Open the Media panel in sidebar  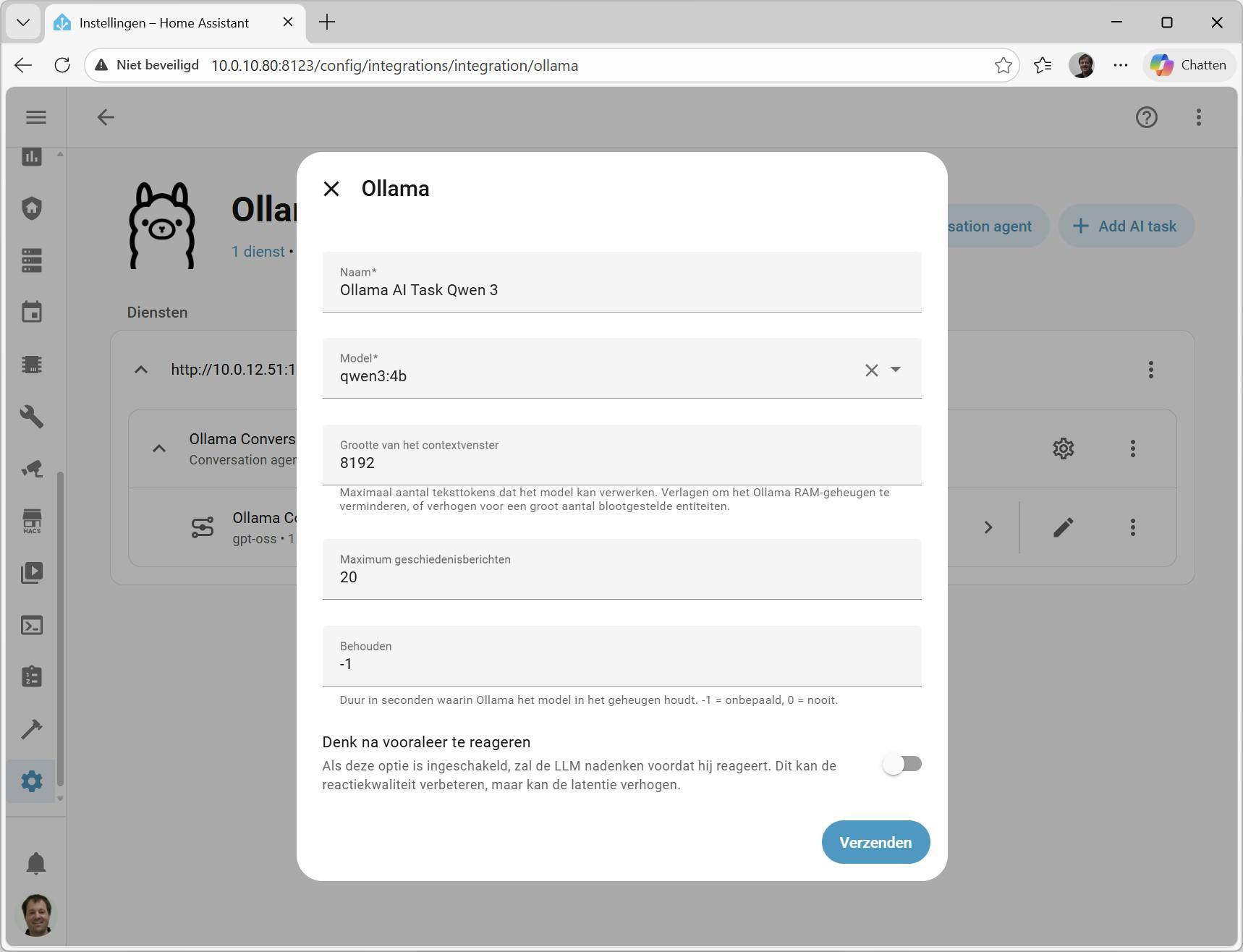32,573
